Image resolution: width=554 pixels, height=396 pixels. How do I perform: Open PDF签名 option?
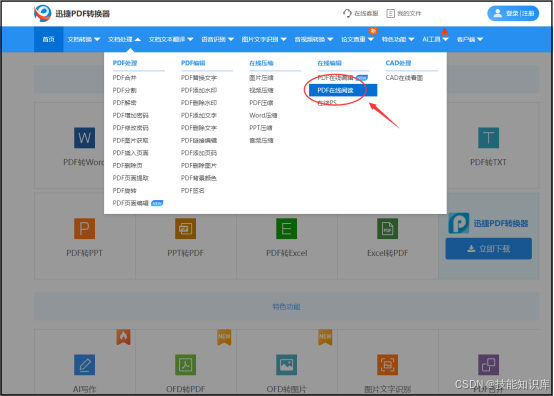point(193,191)
